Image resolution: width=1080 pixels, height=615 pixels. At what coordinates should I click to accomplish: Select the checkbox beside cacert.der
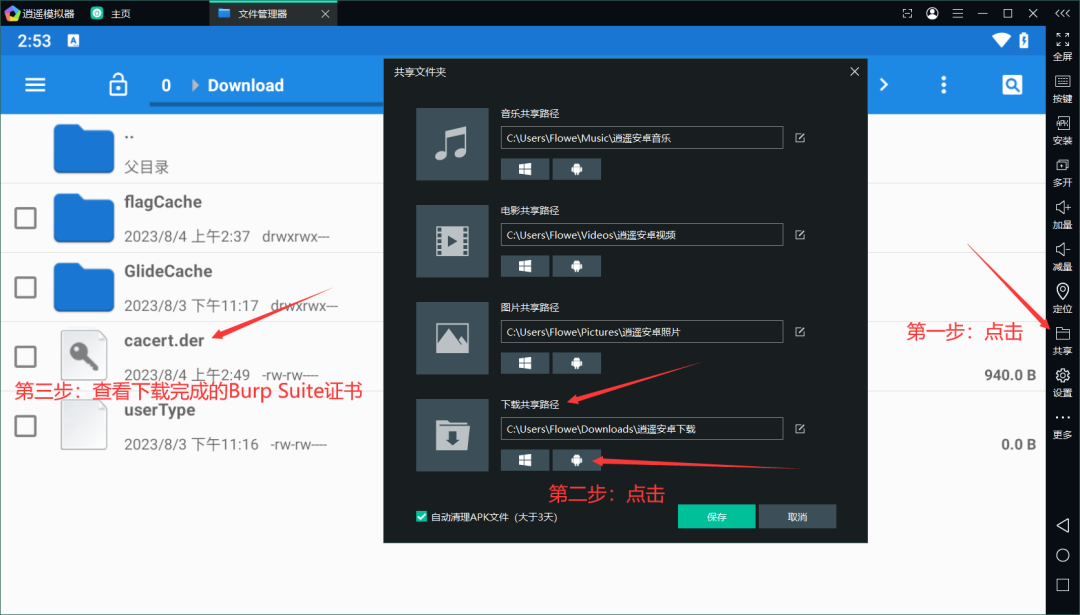[x=25, y=356]
